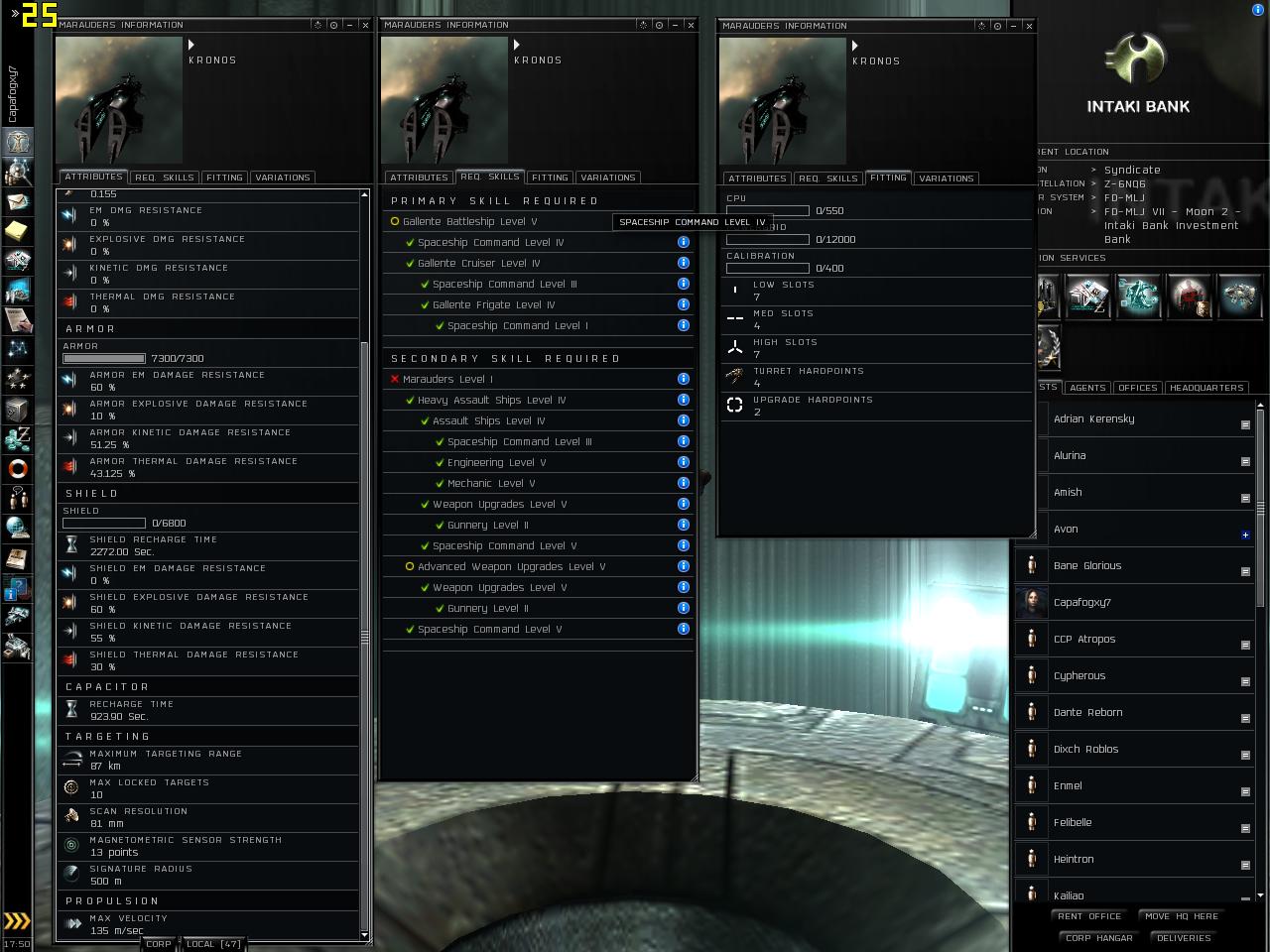The height and width of the screenshot is (952, 1270).
Task: Expand the sidebar with the top double-chevron
Action: (15, 14)
